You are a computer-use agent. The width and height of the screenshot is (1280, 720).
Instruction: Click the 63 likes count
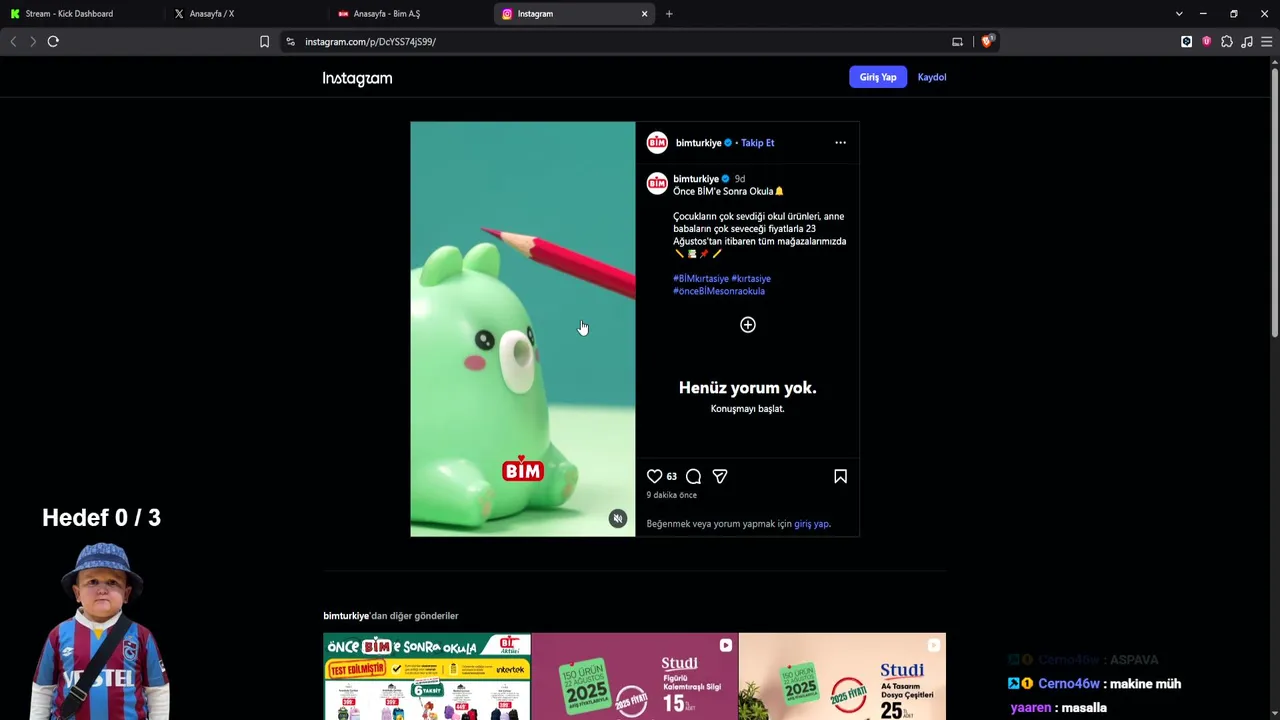click(x=671, y=477)
